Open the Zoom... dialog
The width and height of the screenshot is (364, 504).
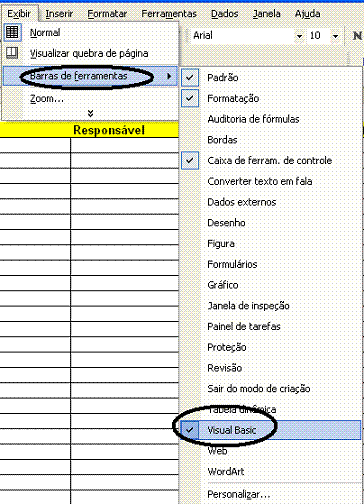90,99
